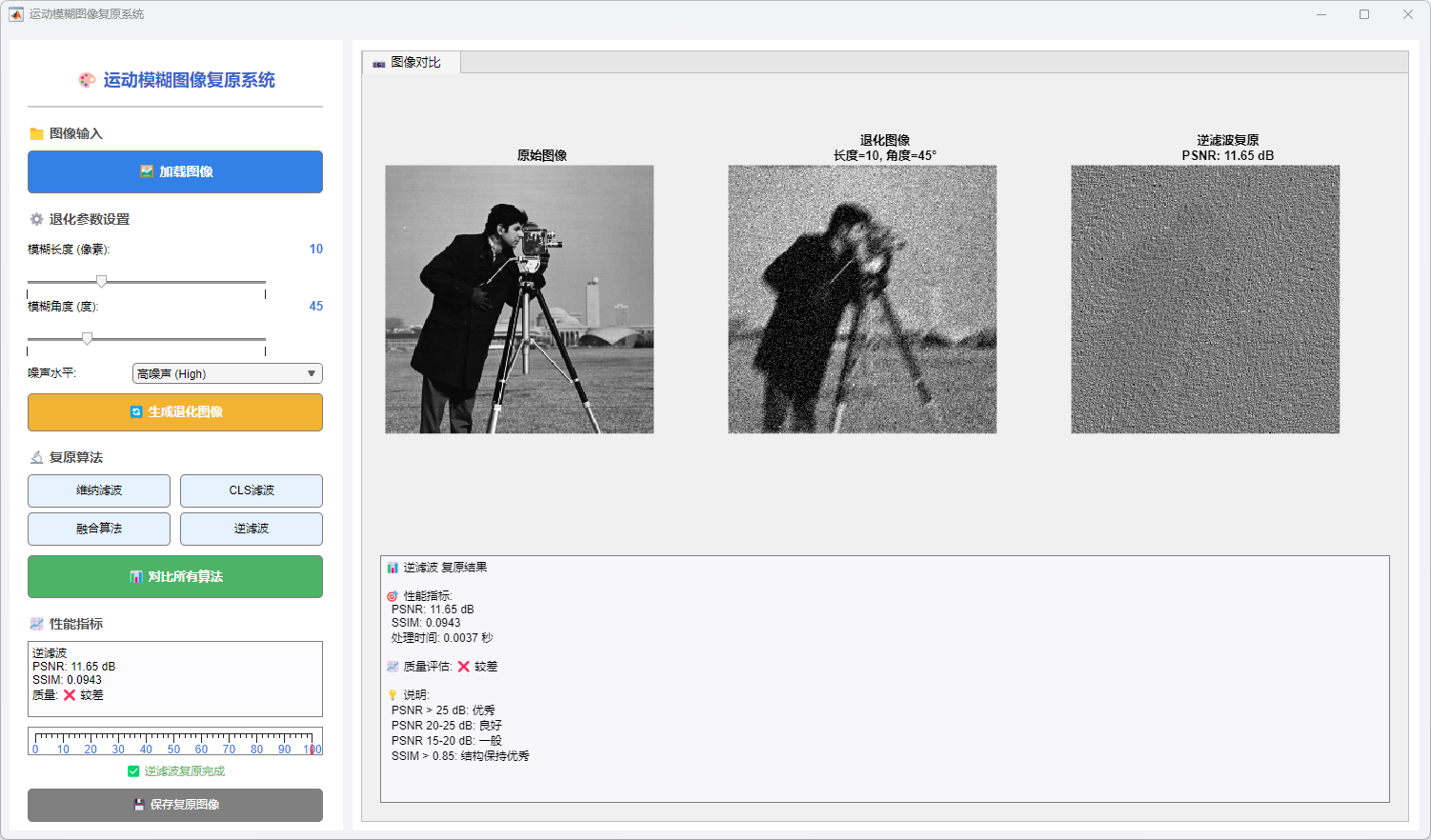This screenshot has height=840, width=1431.
Task: Click the 模糊长度 slider handle
Action: [x=101, y=281]
